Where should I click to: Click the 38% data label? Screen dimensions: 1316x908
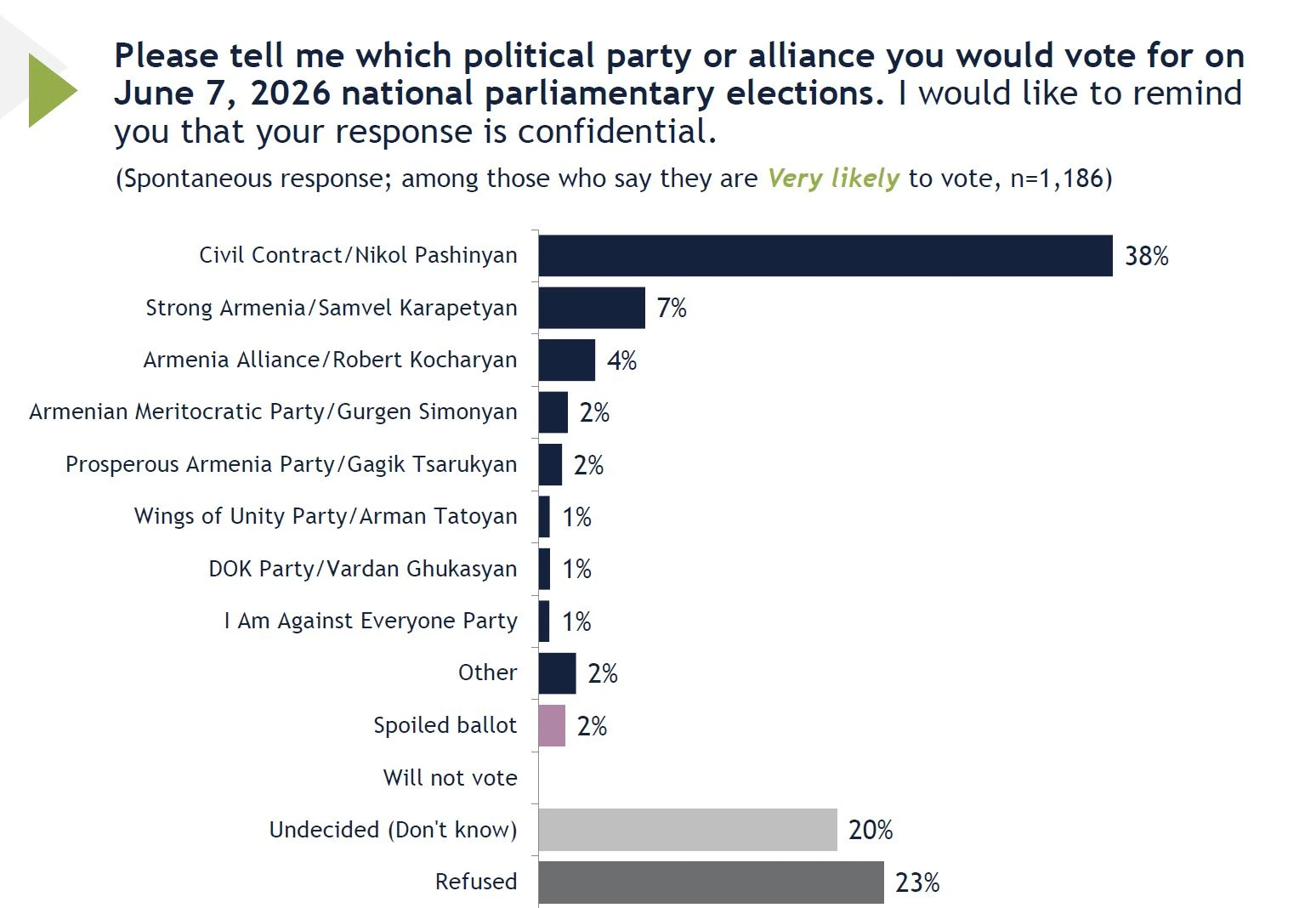[1147, 256]
